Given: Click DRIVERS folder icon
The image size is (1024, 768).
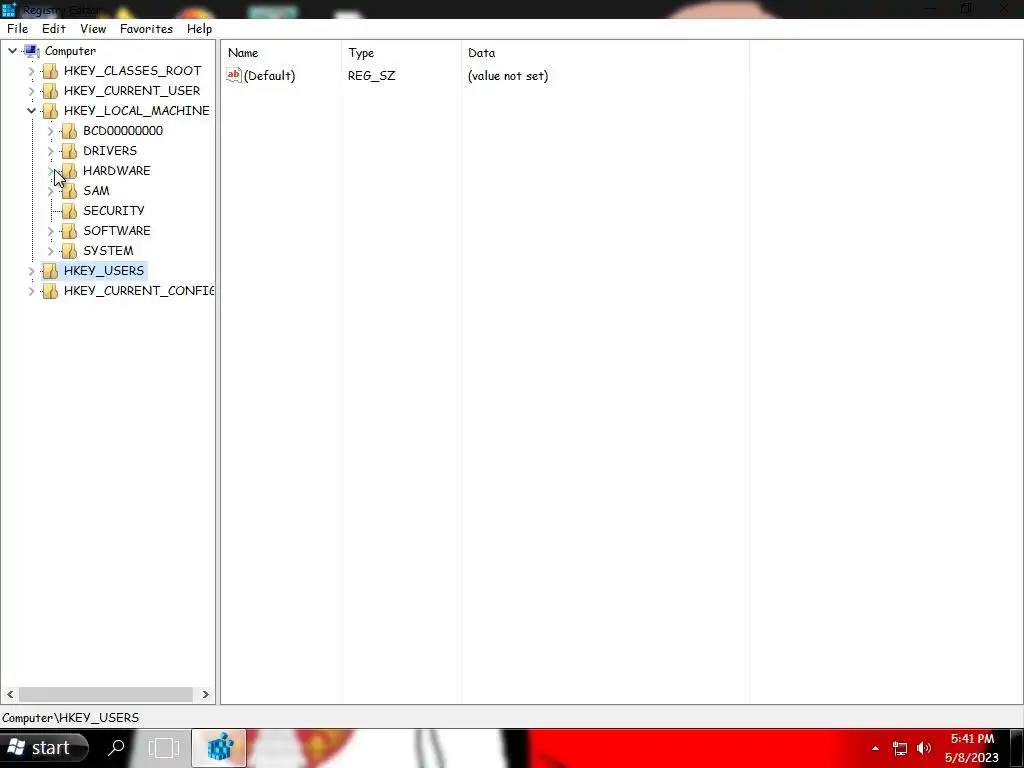Looking at the screenshot, I should coord(69,151).
